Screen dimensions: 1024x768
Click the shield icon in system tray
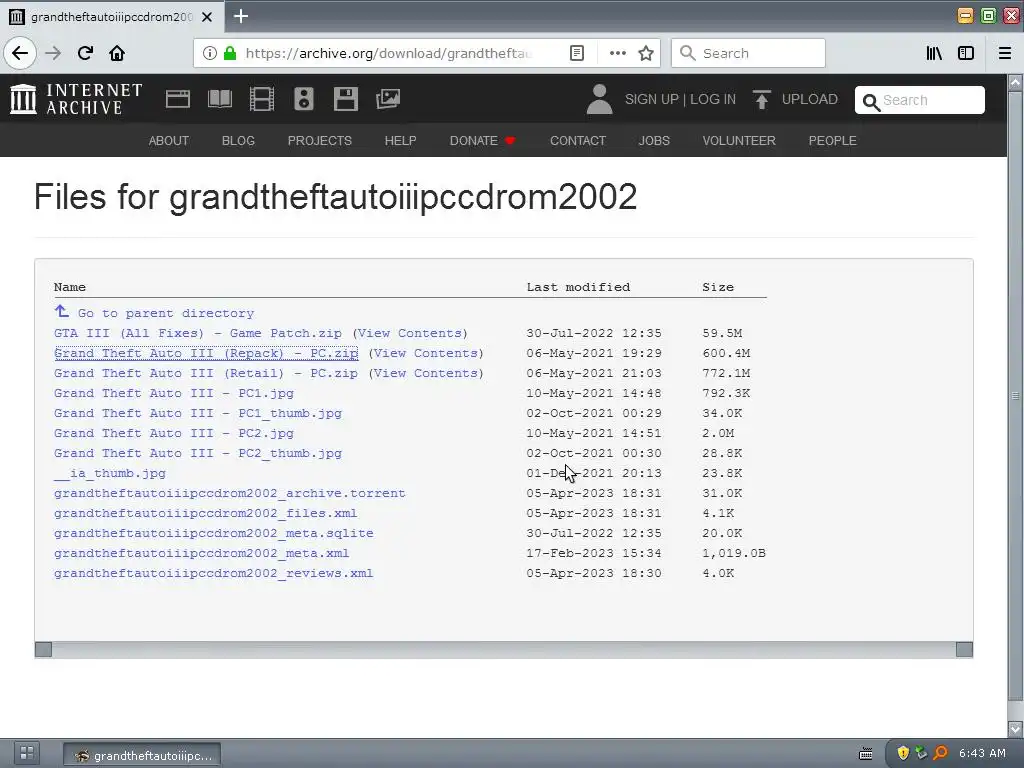click(x=903, y=753)
